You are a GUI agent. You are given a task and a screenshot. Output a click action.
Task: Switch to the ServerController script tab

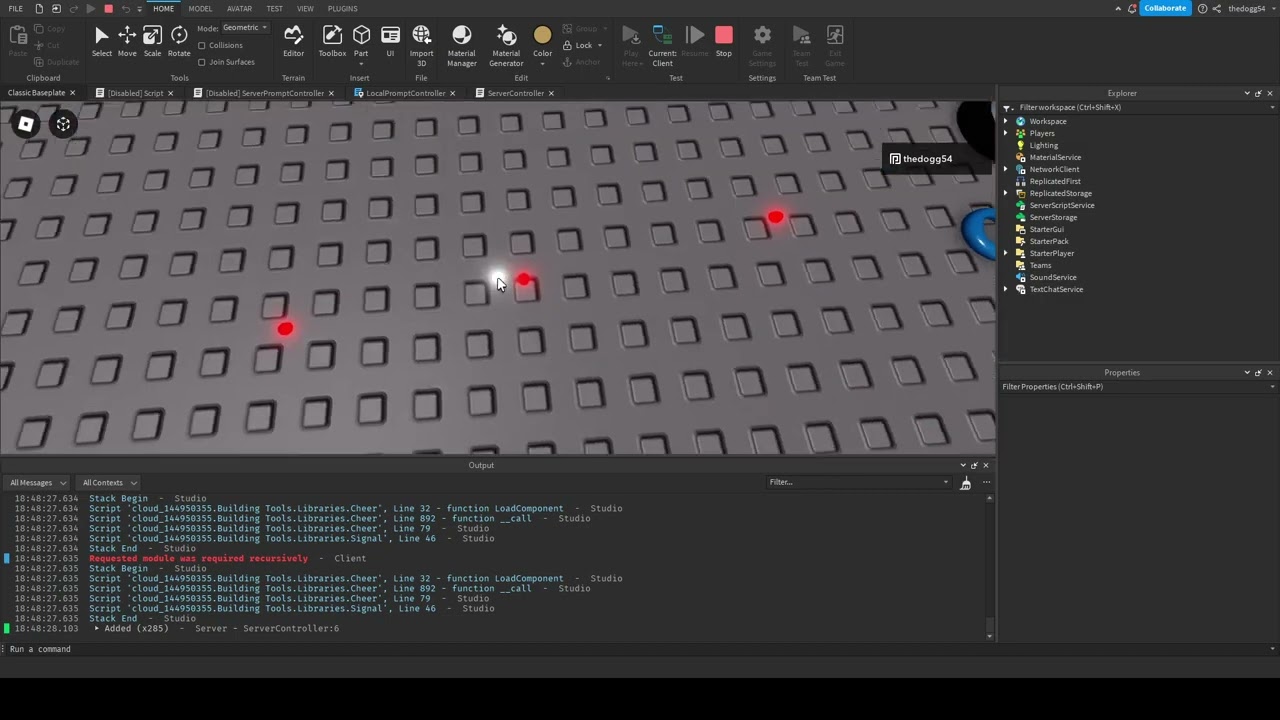pyautogui.click(x=516, y=93)
